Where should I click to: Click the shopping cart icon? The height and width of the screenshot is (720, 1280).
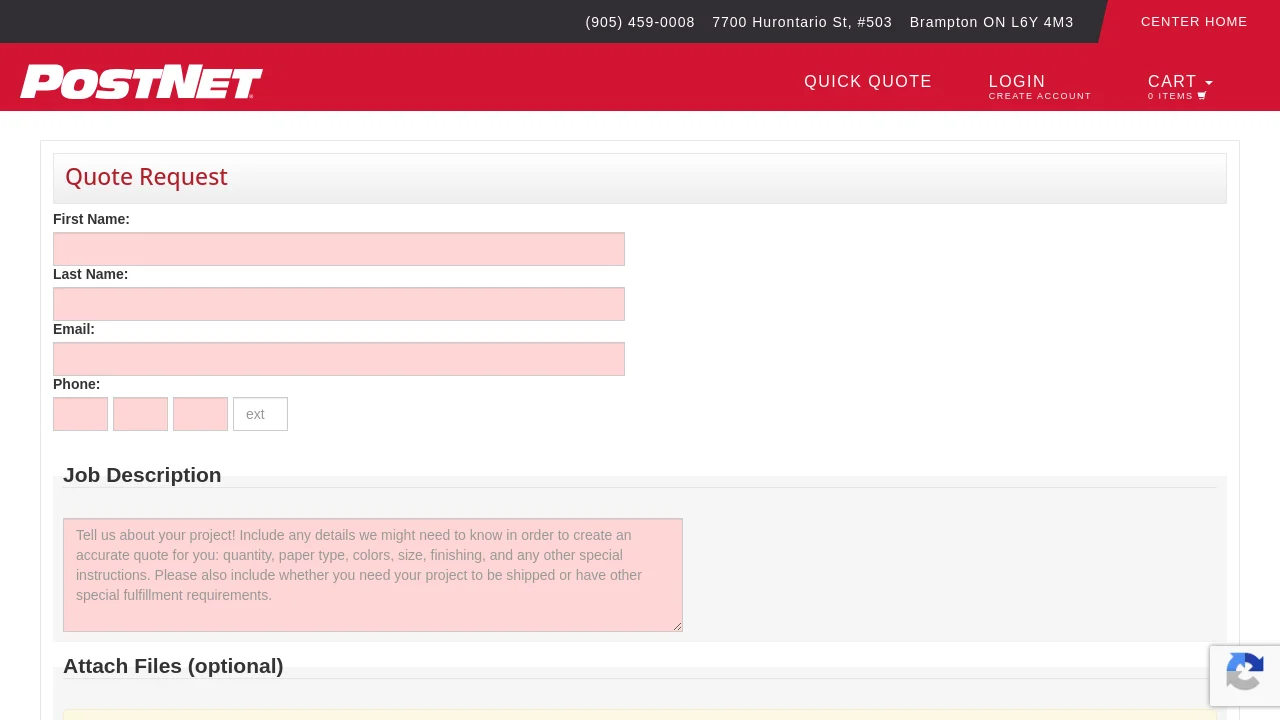pos(1202,96)
